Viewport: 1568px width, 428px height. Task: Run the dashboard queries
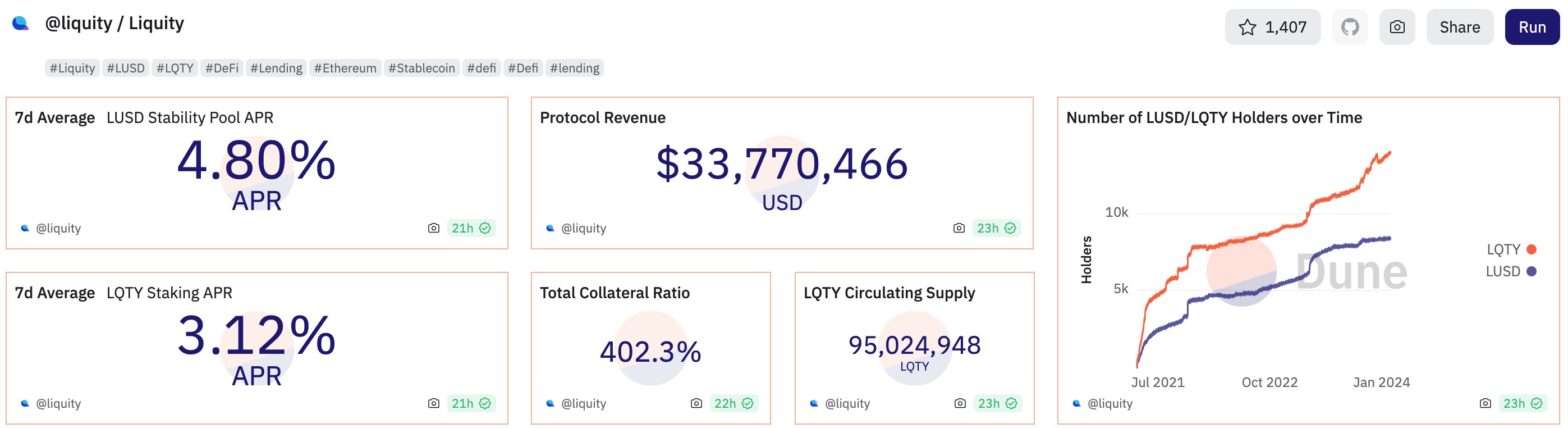tap(1532, 27)
